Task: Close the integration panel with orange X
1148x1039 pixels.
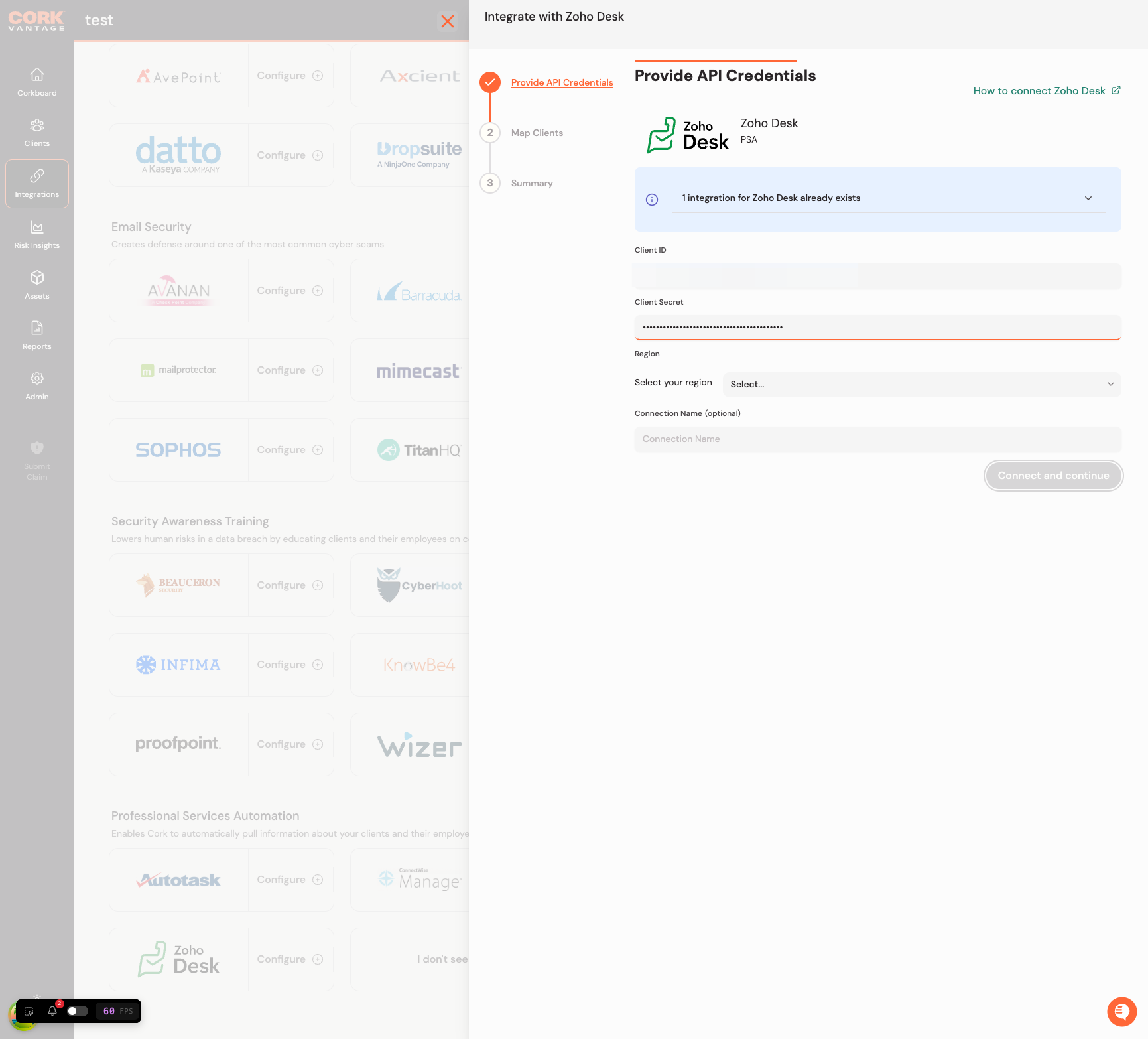Action: (448, 21)
